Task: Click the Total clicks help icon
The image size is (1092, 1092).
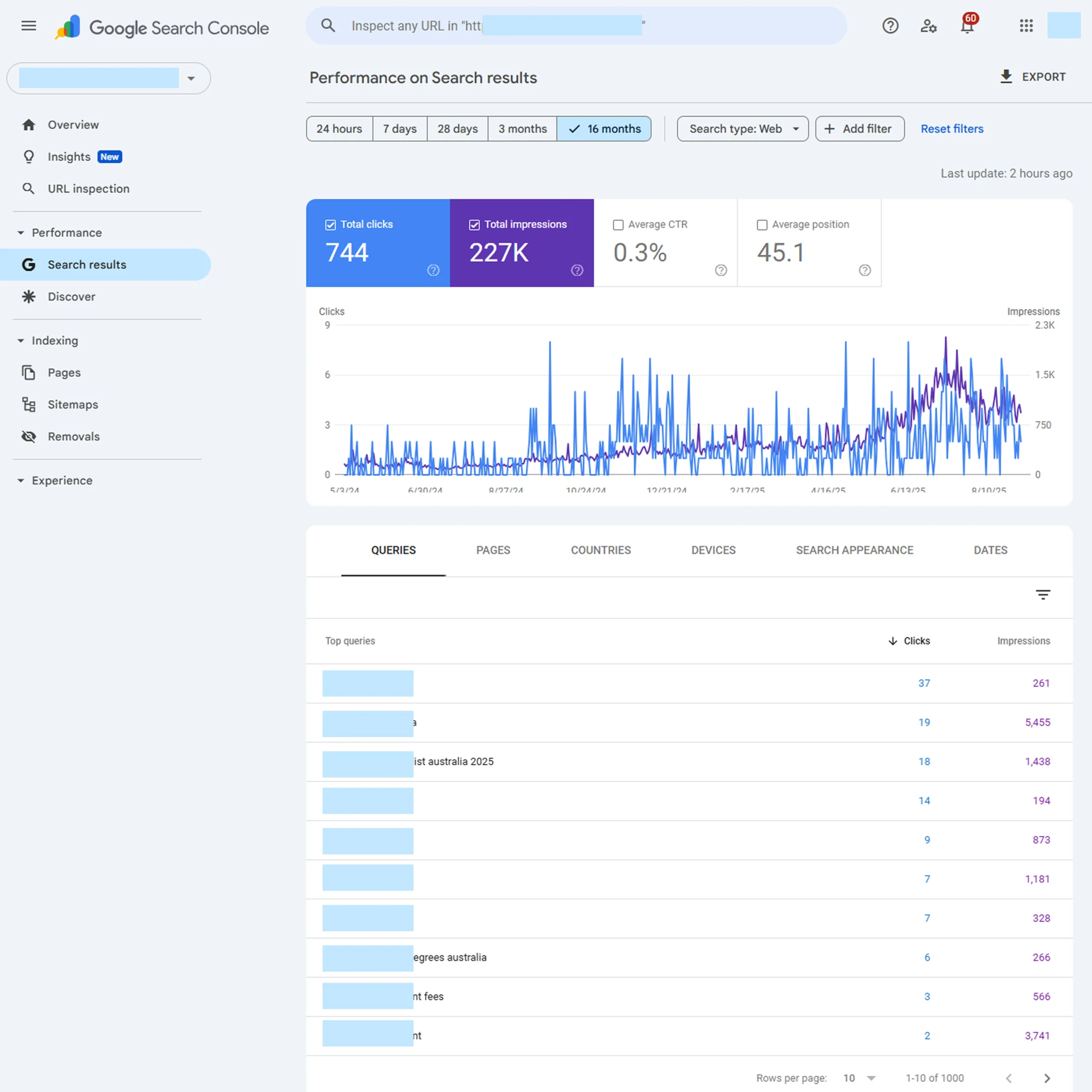Action: (433, 270)
